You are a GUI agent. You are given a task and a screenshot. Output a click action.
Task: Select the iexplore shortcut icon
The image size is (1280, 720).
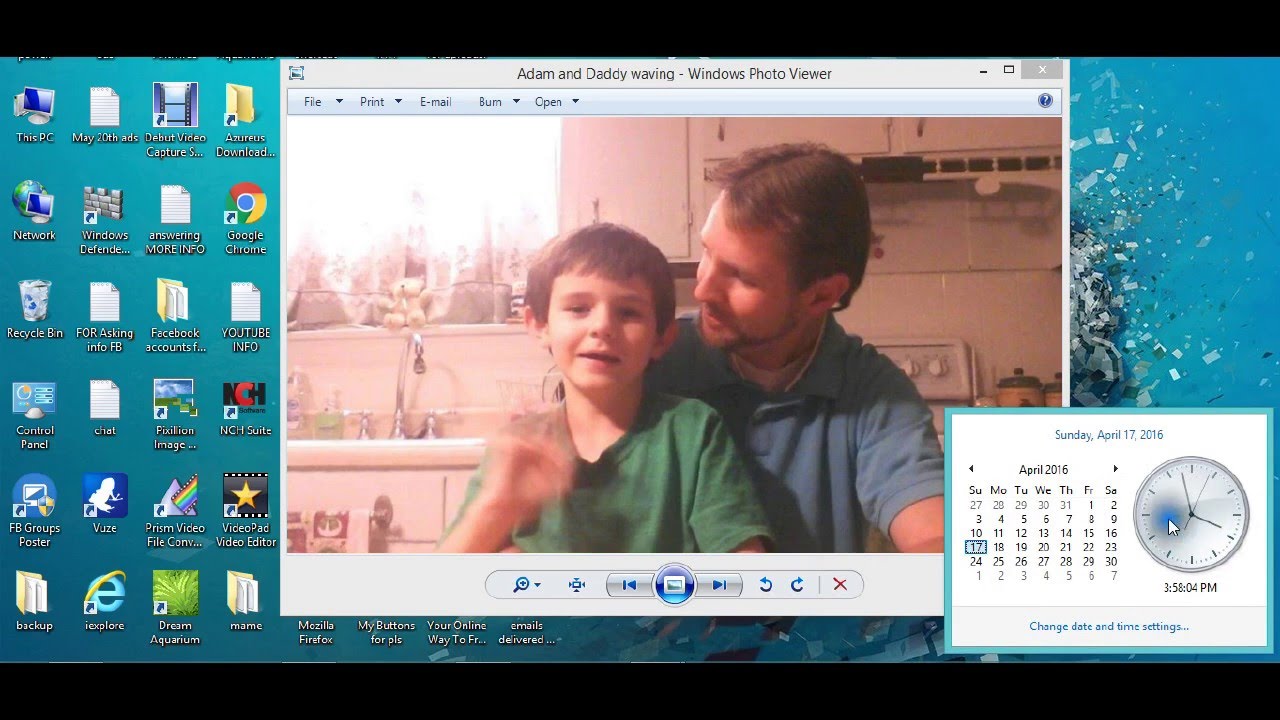(105, 602)
